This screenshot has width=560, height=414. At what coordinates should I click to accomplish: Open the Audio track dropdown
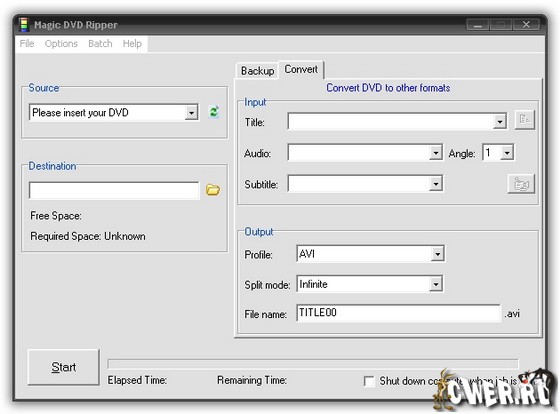click(435, 153)
